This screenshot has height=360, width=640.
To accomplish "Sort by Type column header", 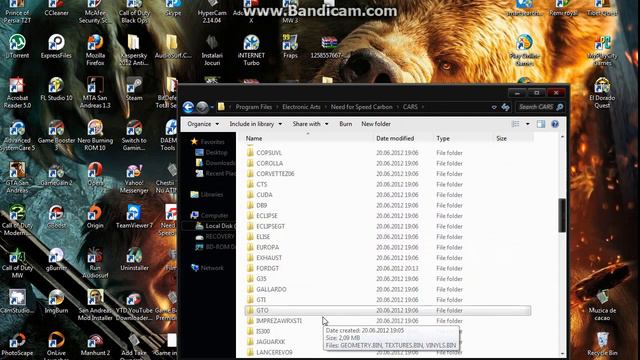I will (x=463, y=138).
